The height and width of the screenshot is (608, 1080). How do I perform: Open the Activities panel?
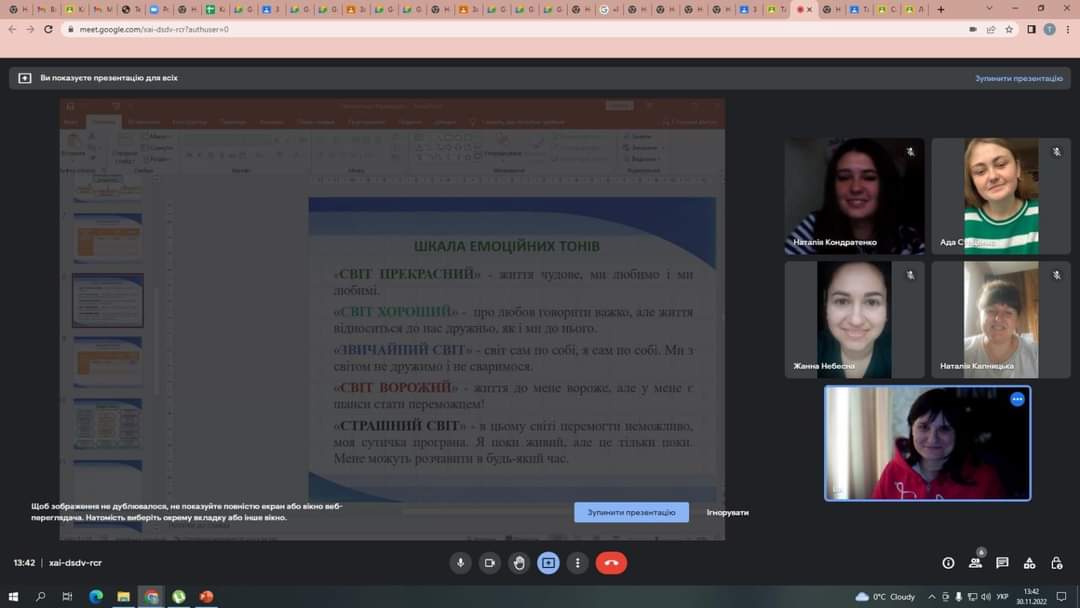coord(1029,563)
